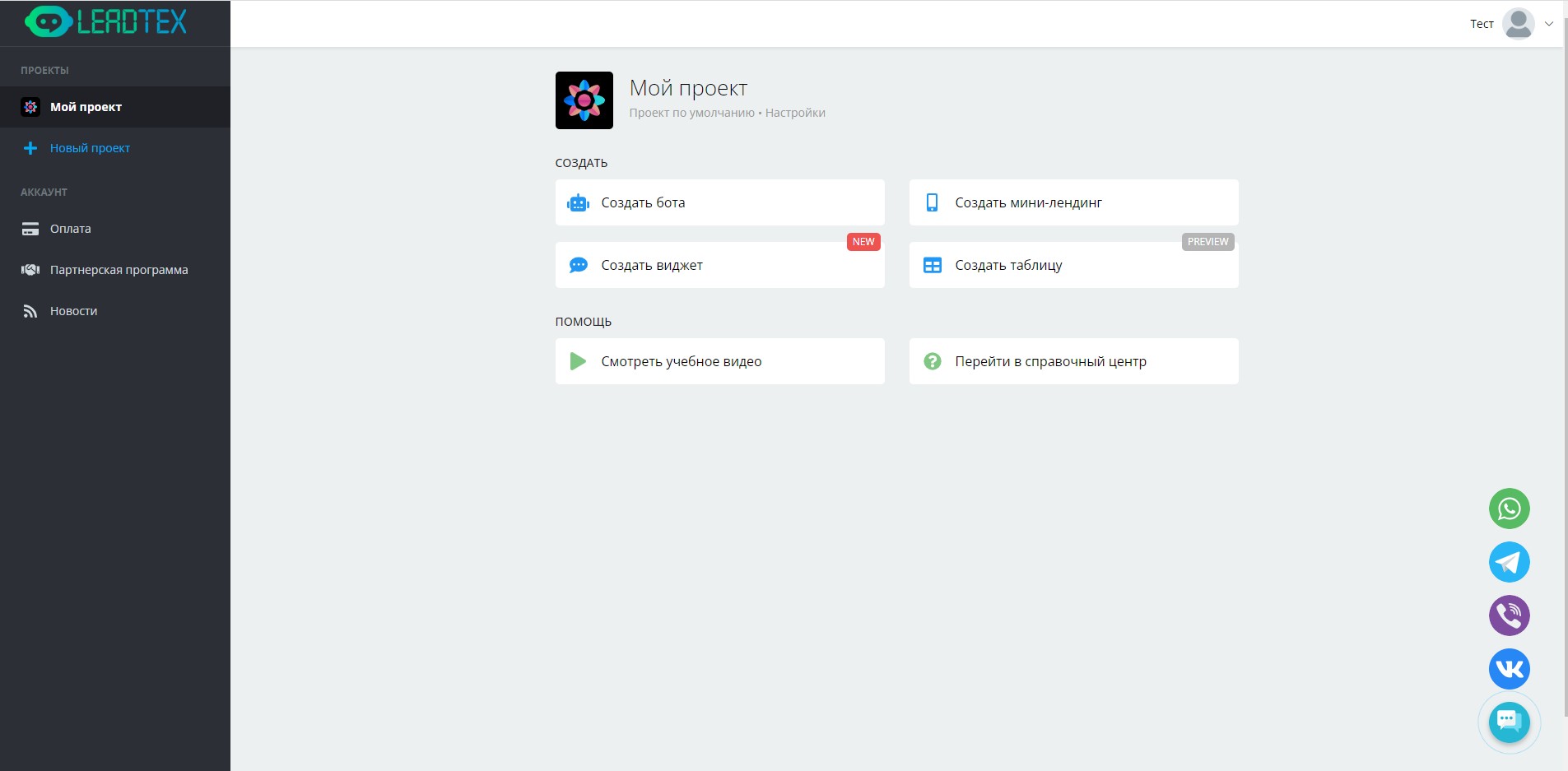Image resolution: width=1568 pixels, height=771 pixels.
Task: Click the user avatar icon
Action: pos(1518,24)
